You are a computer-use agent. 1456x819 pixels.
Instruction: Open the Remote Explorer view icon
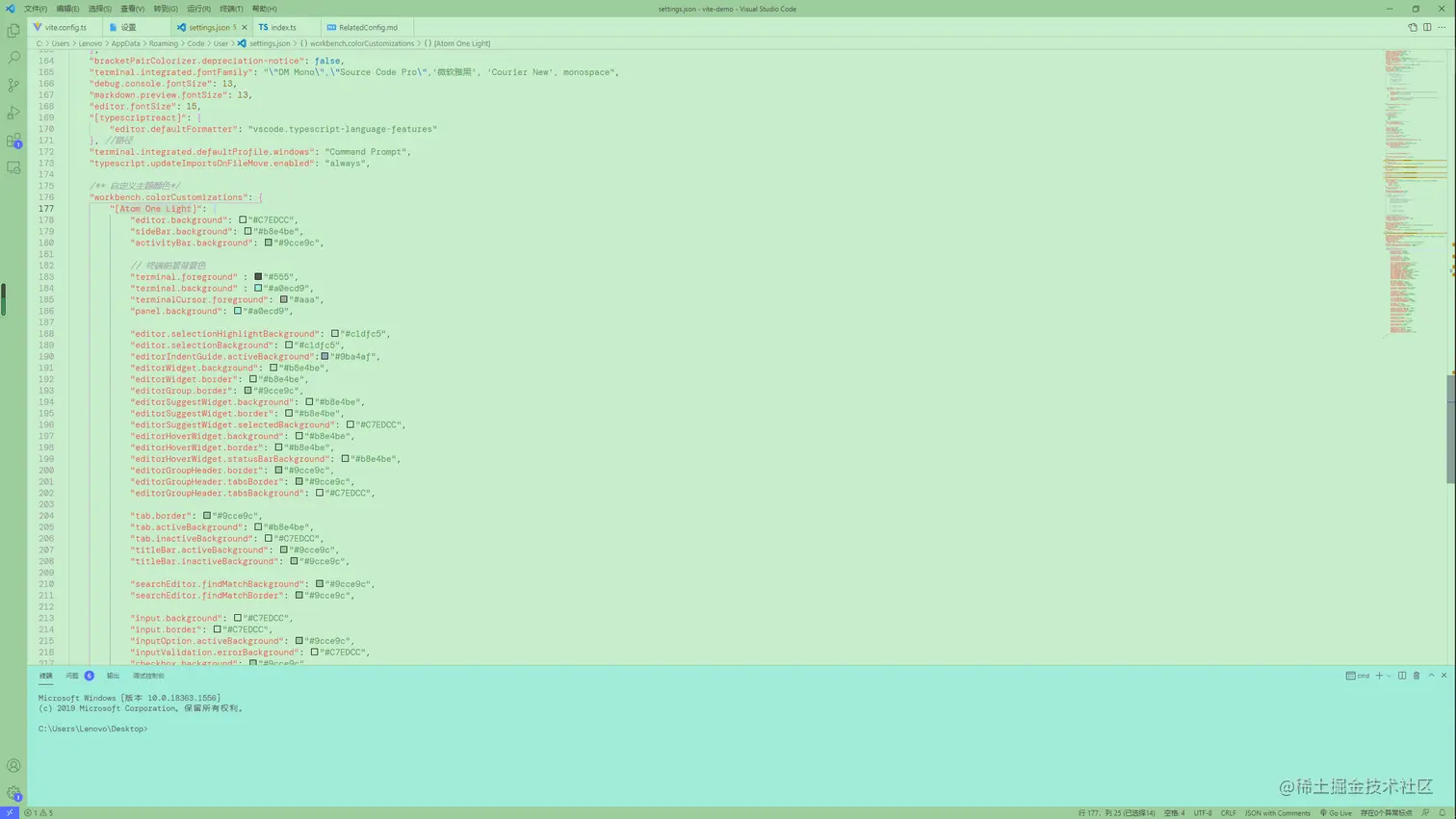[13, 167]
